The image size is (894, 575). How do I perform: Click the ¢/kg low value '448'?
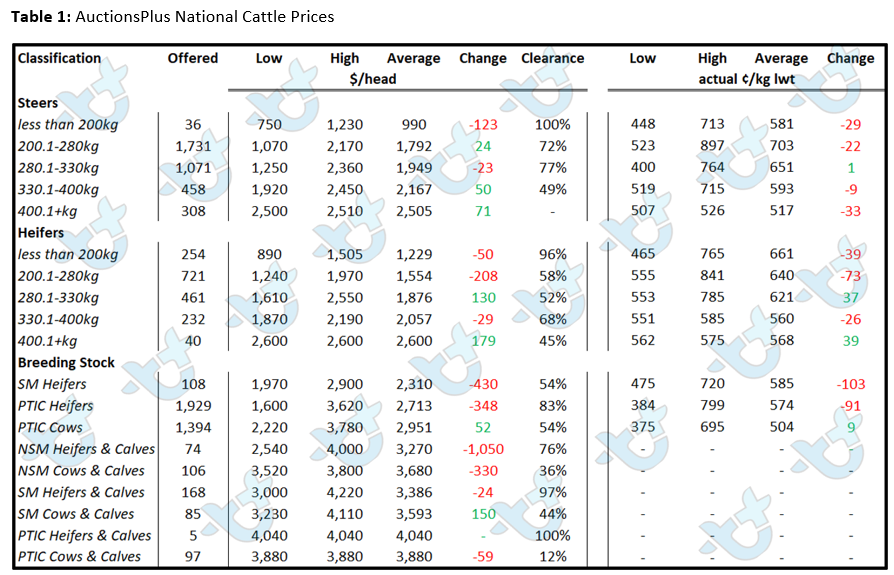pos(643,124)
